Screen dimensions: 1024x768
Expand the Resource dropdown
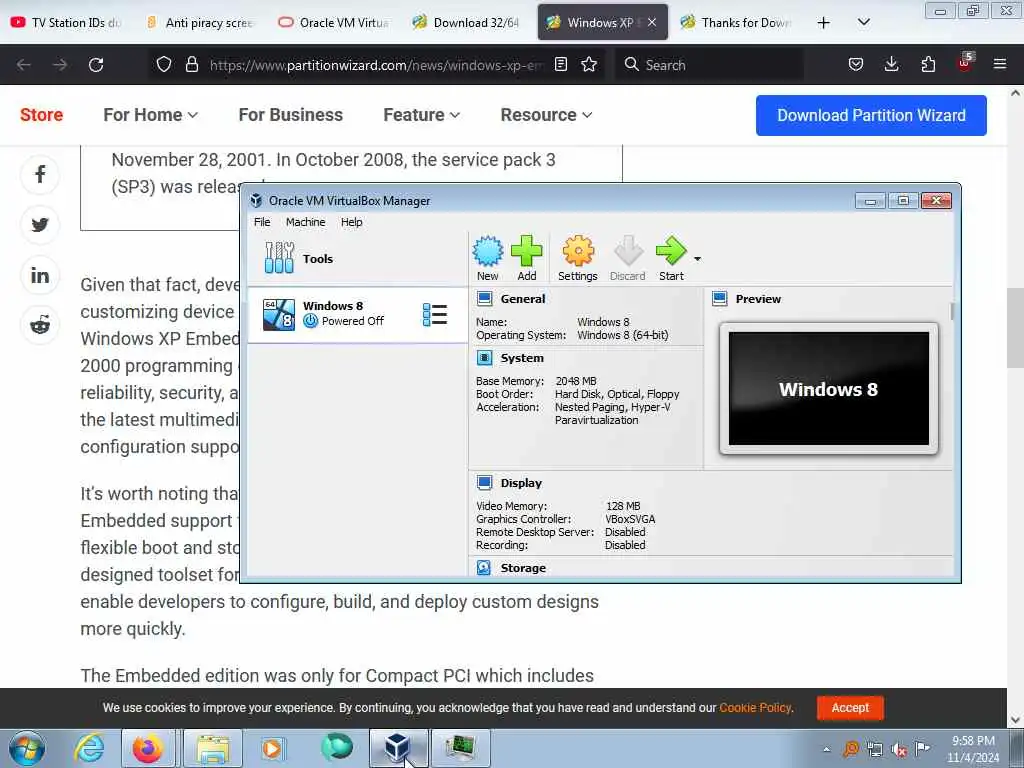tap(547, 115)
